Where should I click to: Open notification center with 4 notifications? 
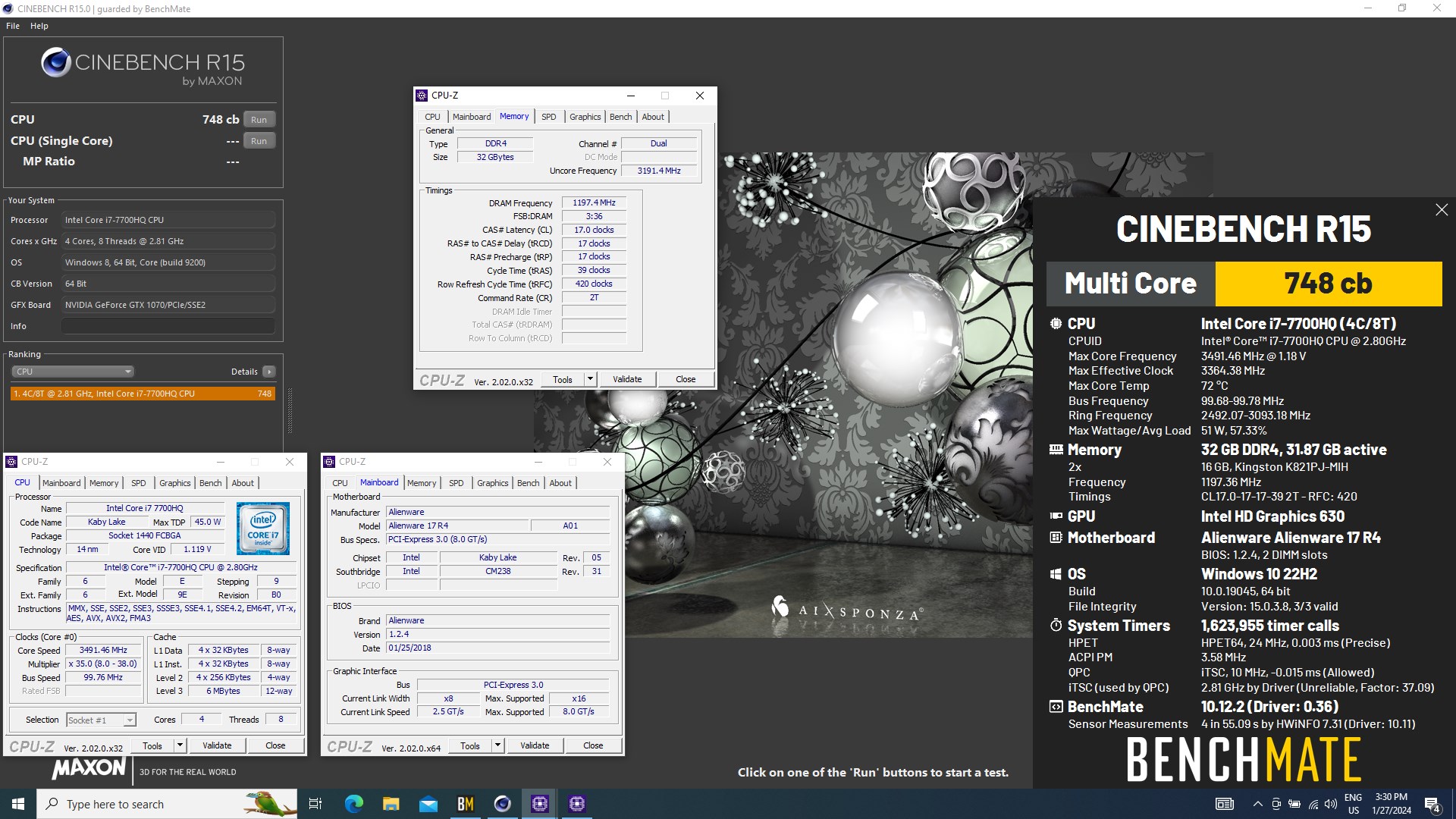pos(1432,804)
